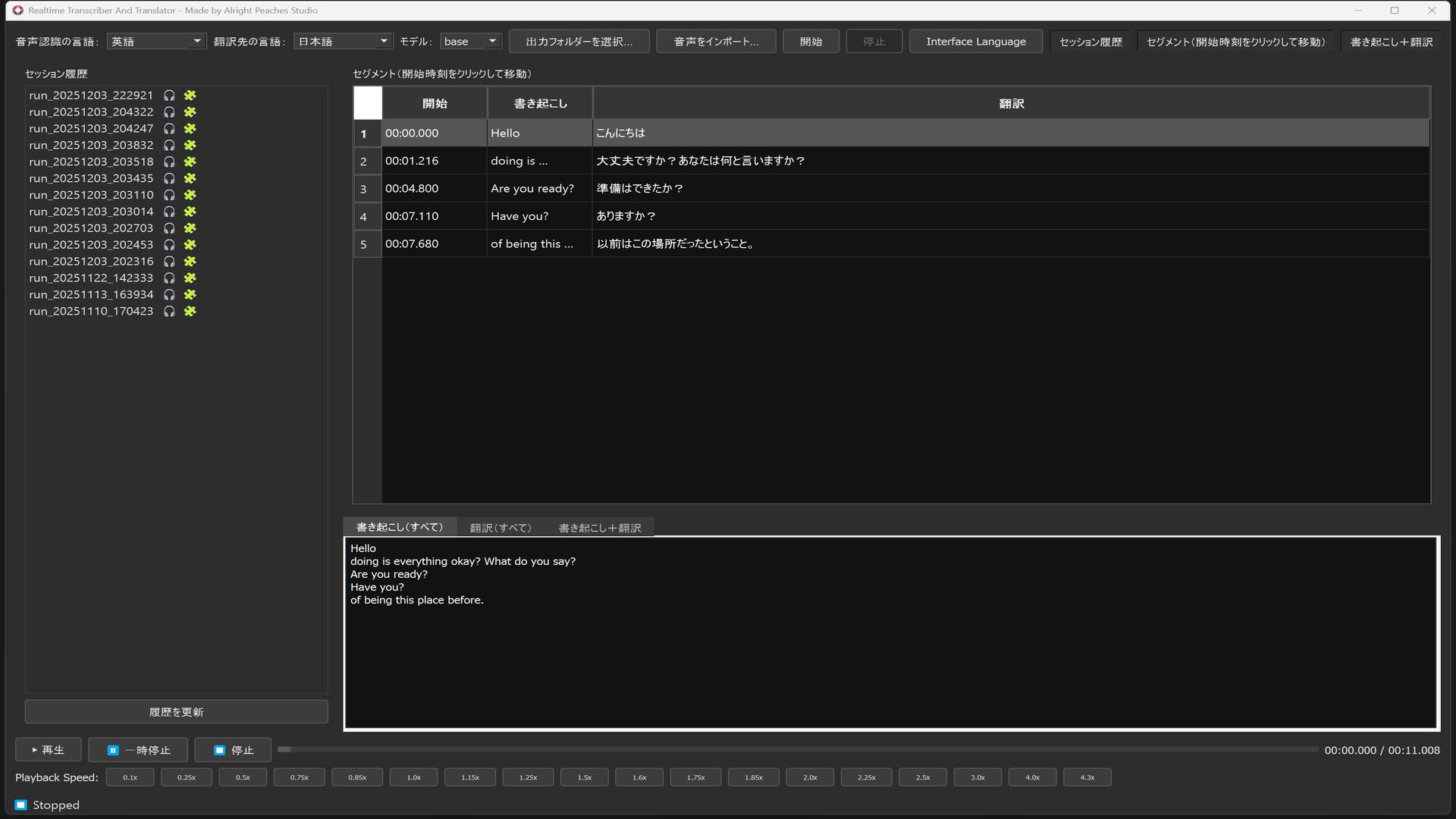This screenshot has width=1456, height=819.
Task: Toggle the puzzle icon for run_20251203_202316
Action: (x=190, y=261)
